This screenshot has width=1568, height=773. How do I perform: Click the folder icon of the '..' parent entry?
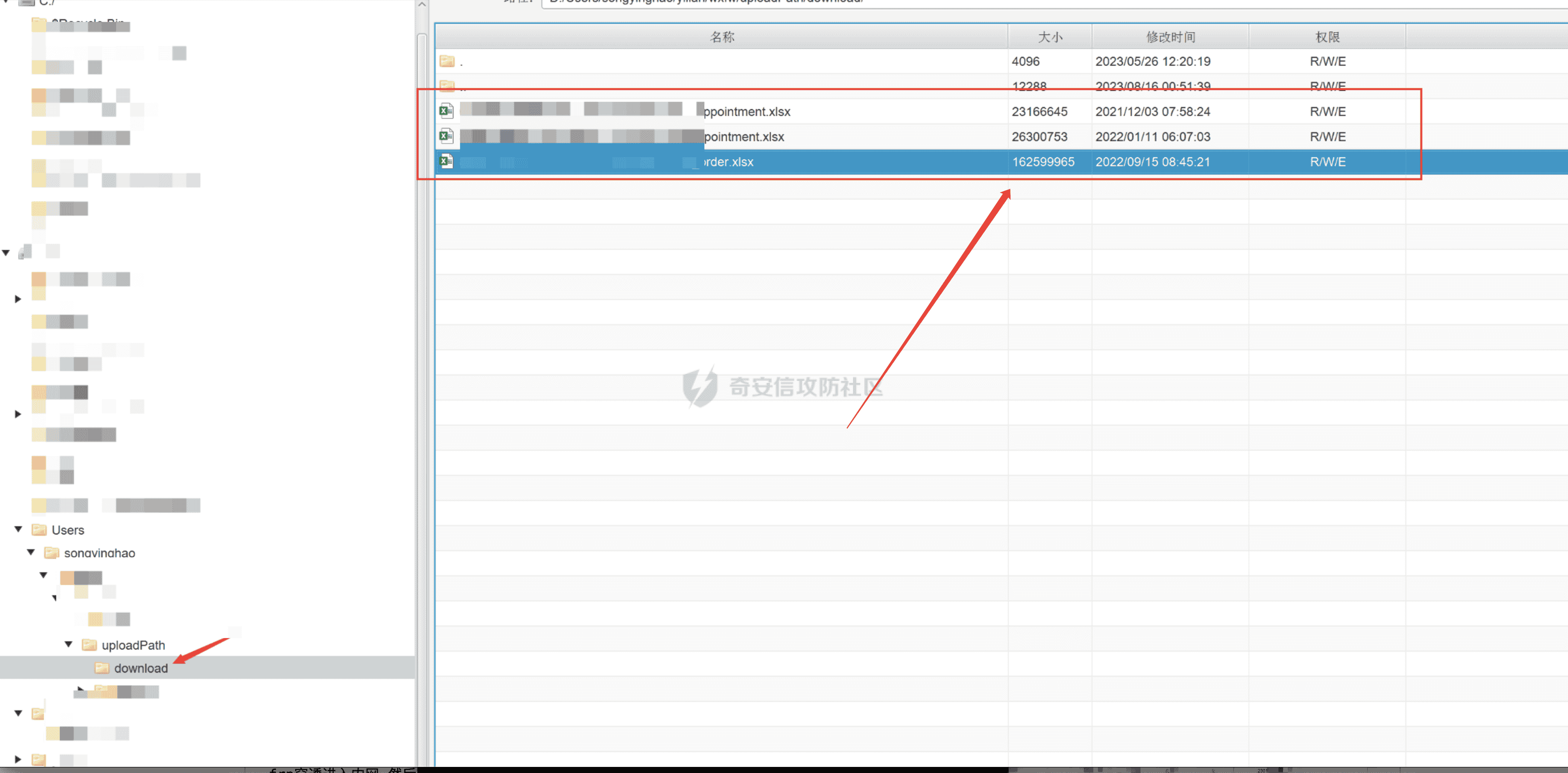tap(447, 85)
